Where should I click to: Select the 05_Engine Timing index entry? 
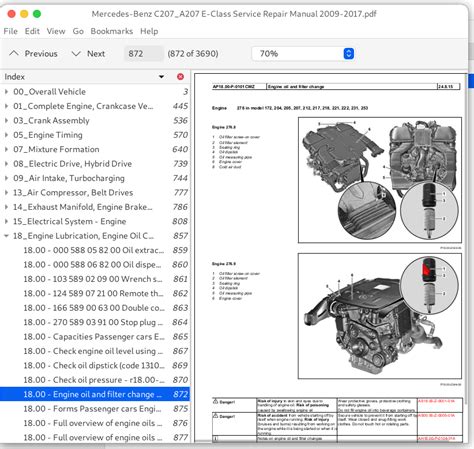95,135
